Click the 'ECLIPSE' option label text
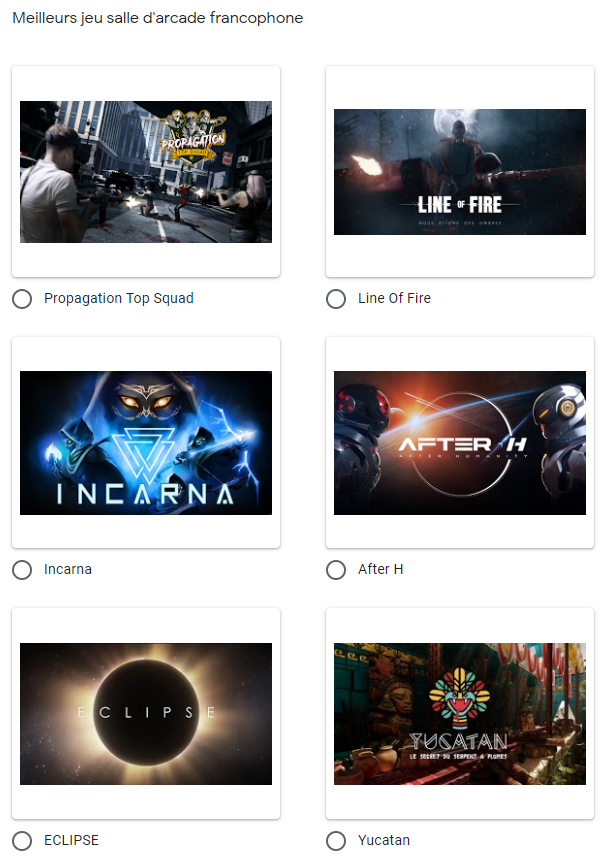Image resolution: width=612 pixels, height=865 pixels. click(71, 840)
